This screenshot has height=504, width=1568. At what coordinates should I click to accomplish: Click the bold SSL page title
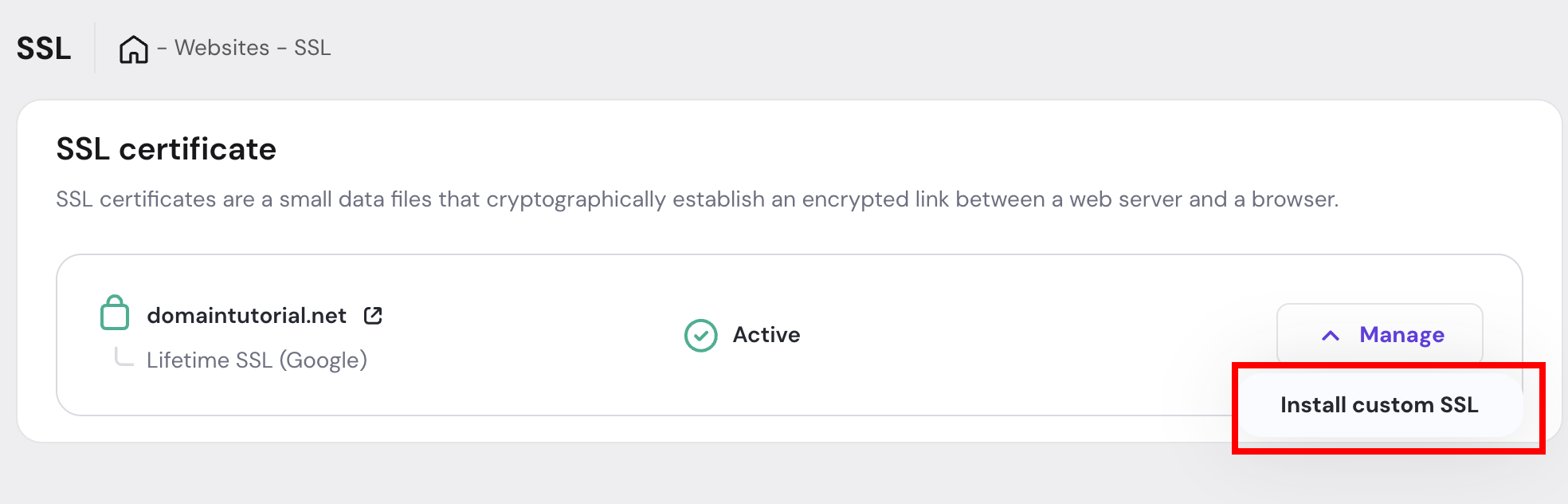(44, 49)
